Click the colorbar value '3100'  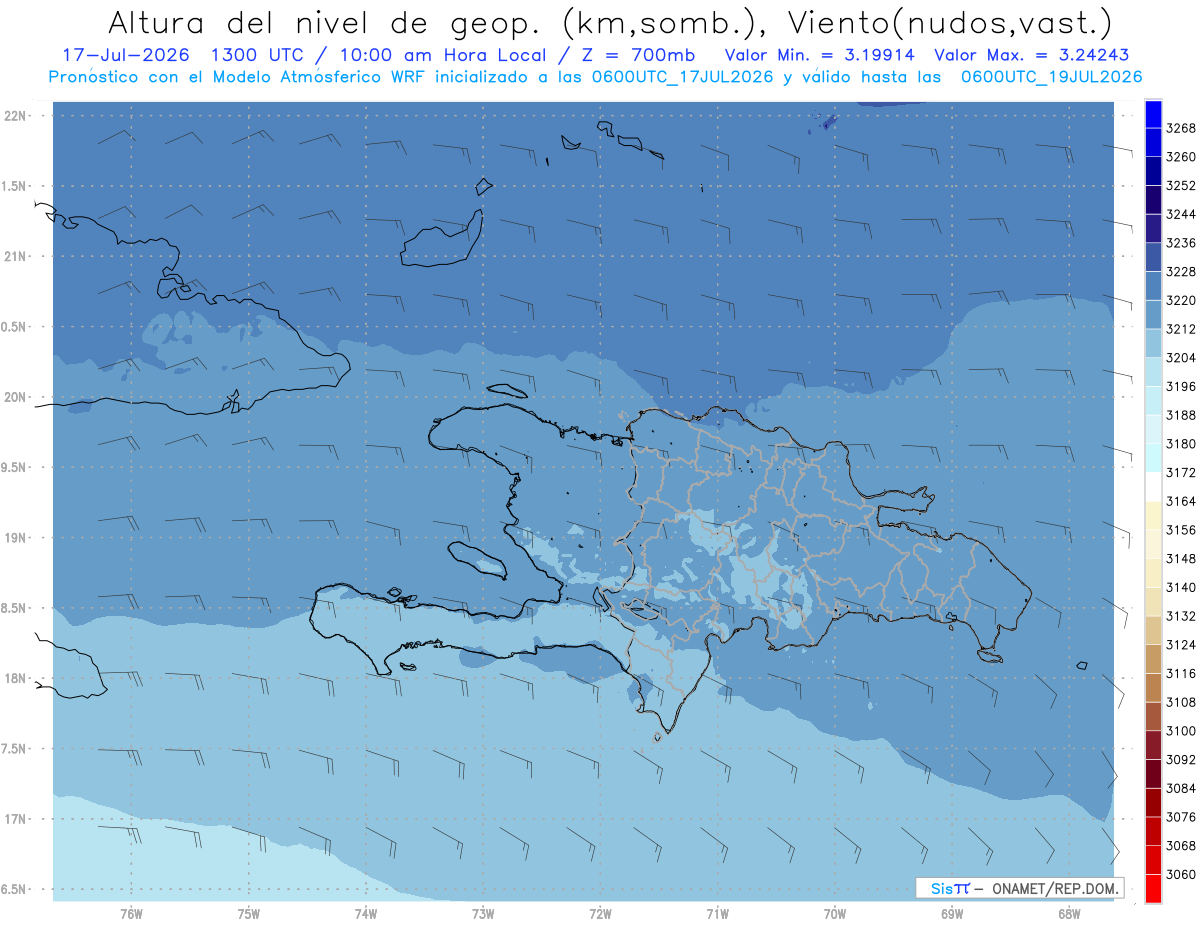coord(1181,731)
